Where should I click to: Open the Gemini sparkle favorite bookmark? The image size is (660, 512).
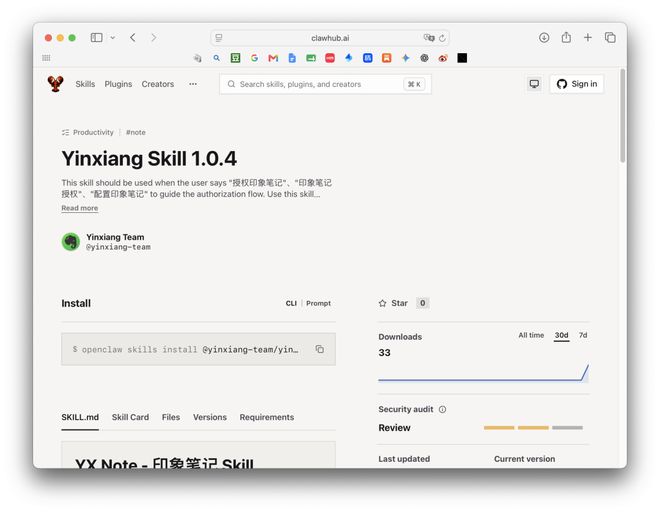405,58
